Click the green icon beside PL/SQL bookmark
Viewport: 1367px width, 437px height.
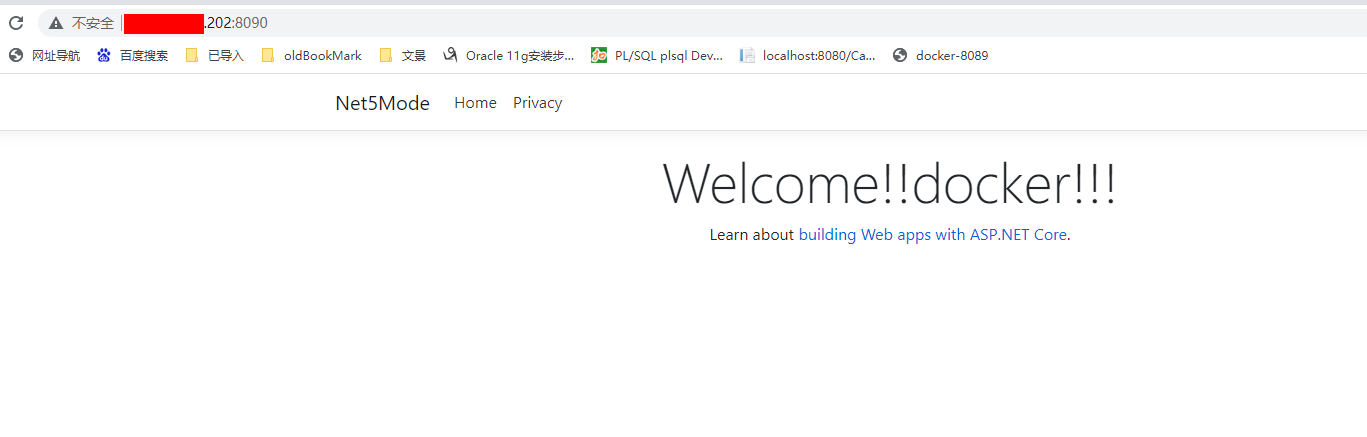599,56
